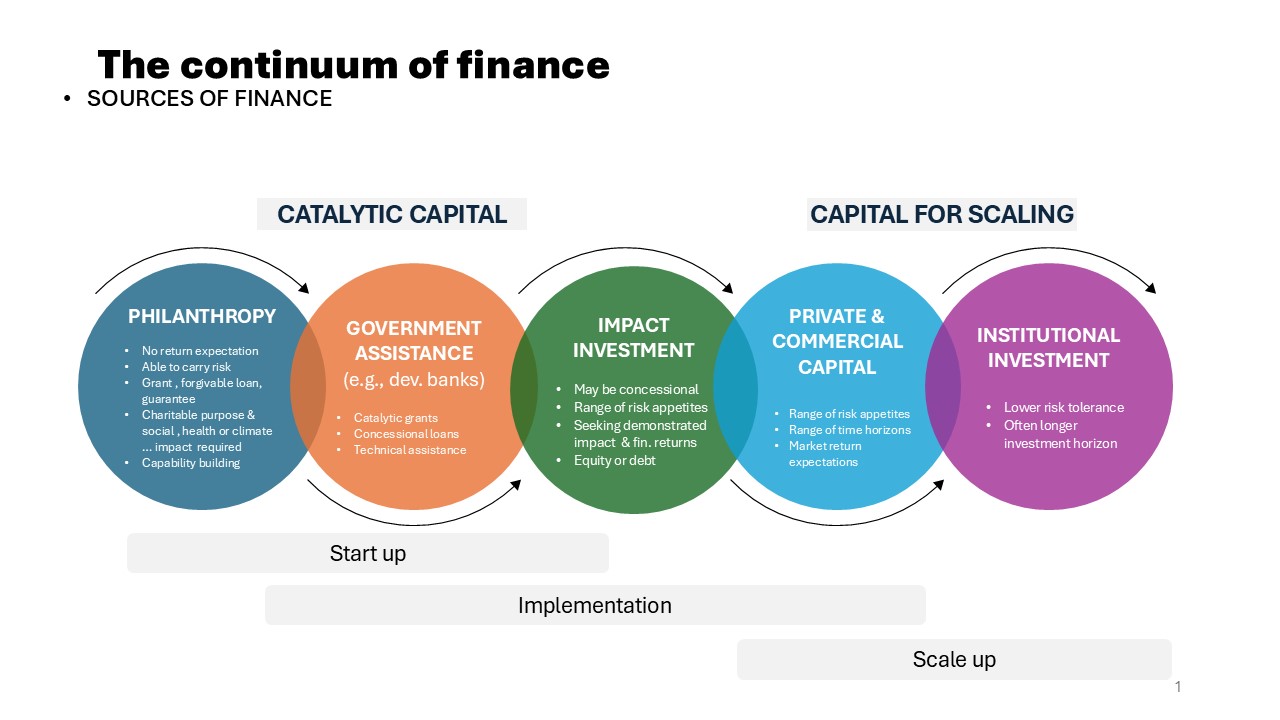Select the Start up phase bar

pos(368,553)
